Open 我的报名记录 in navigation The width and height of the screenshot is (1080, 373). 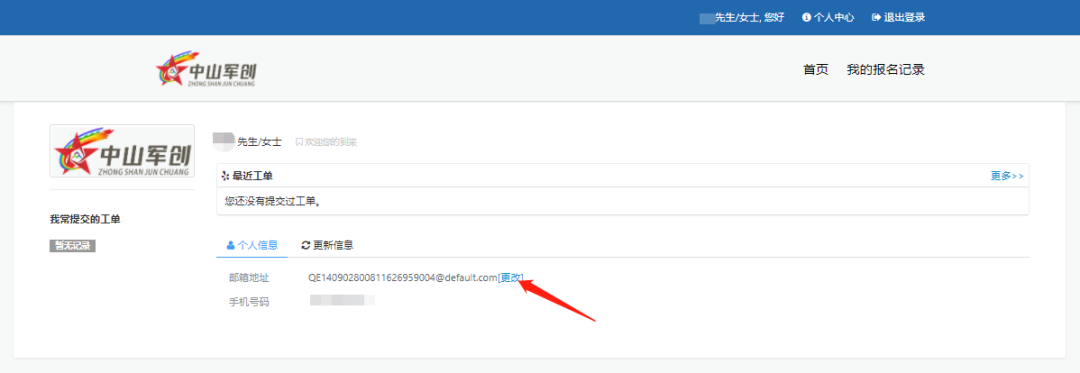coord(885,70)
